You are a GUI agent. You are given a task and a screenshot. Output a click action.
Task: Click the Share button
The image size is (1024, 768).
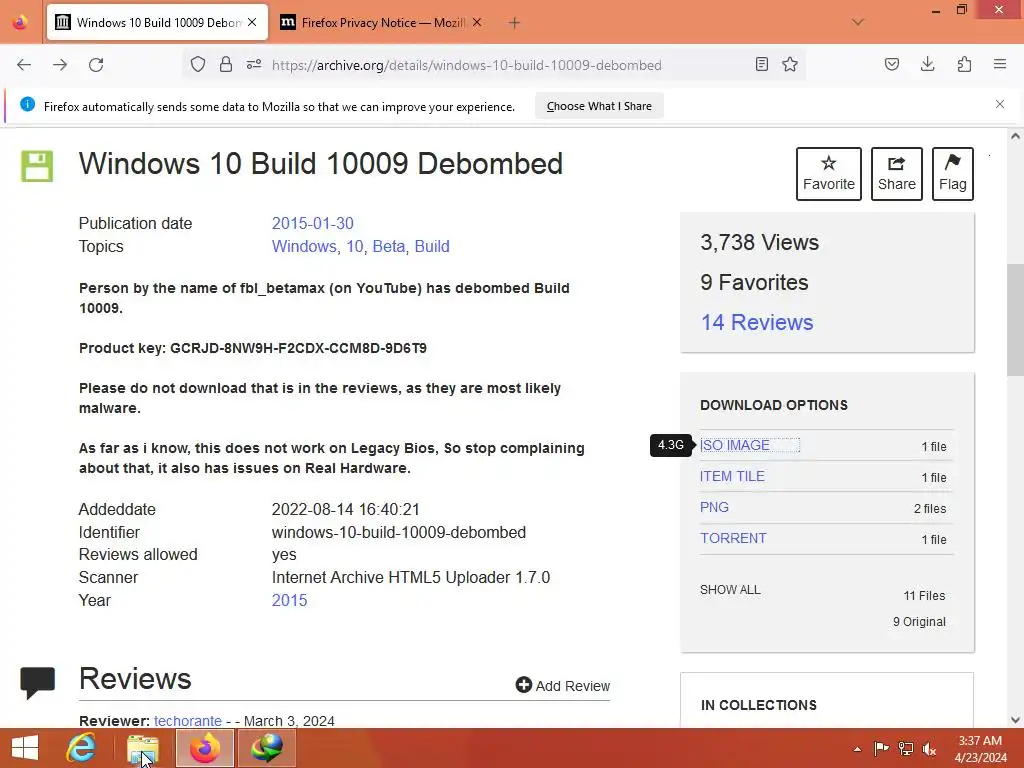pyautogui.click(x=897, y=174)
